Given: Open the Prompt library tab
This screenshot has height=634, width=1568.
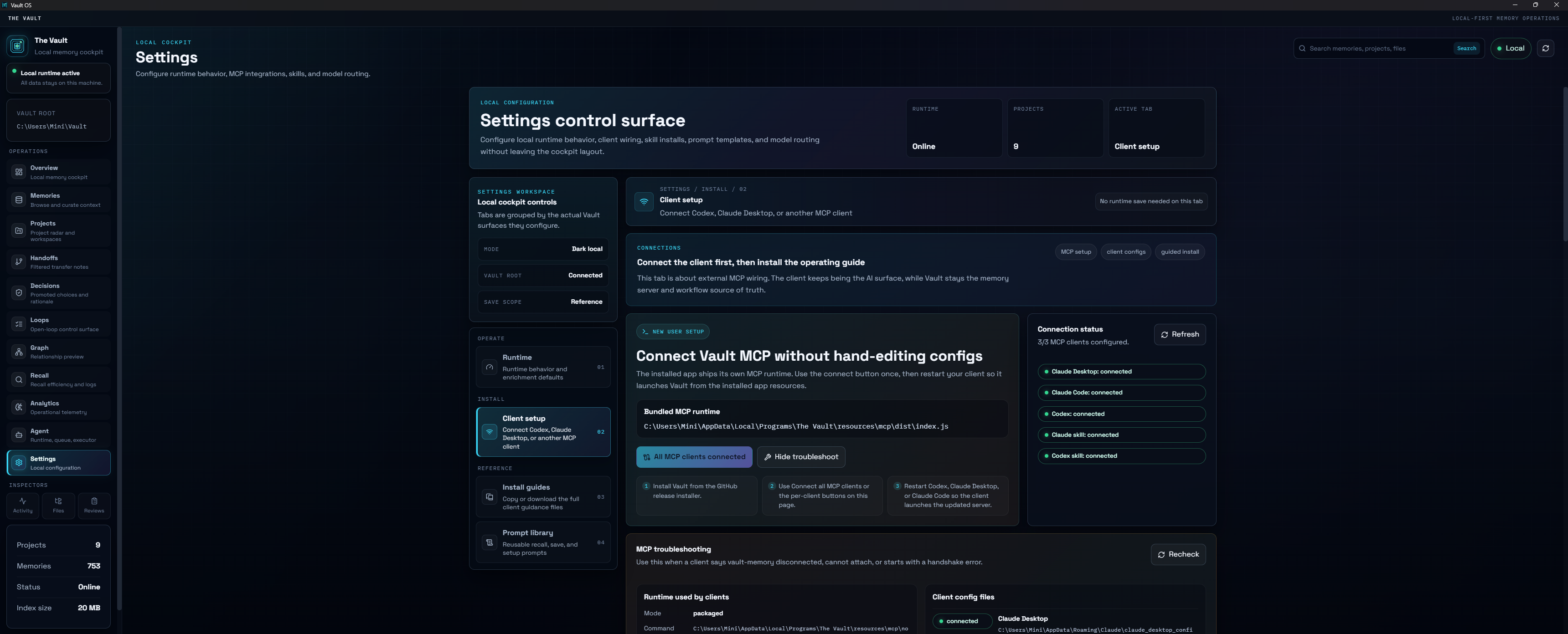Looking at the screenshot, I should (x=543, y=542).
